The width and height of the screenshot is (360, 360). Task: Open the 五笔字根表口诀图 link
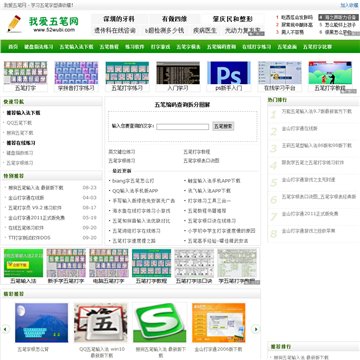(x=201, y=161)
